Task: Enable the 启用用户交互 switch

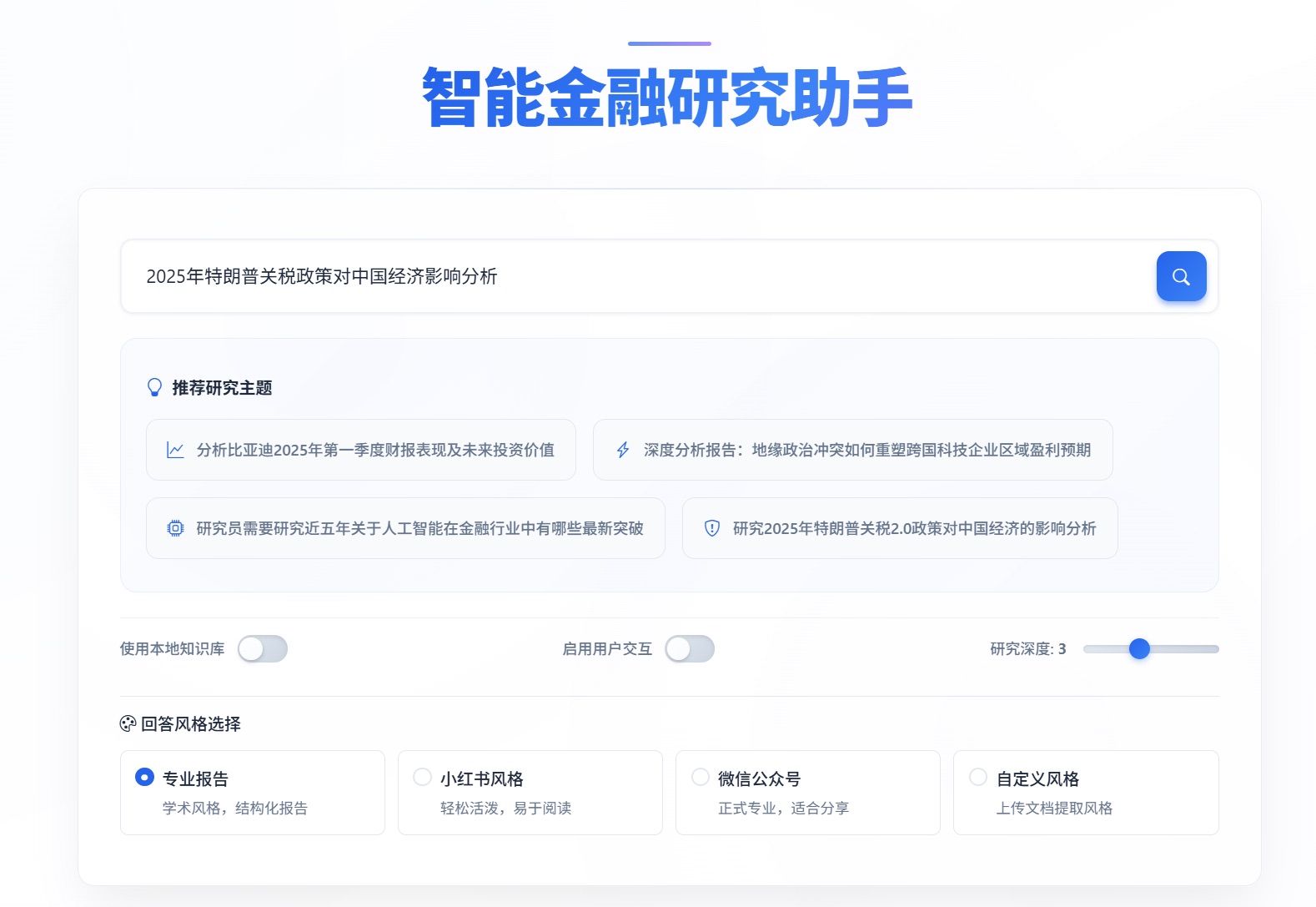Action: pyautogui.click(x=690, y=649)
